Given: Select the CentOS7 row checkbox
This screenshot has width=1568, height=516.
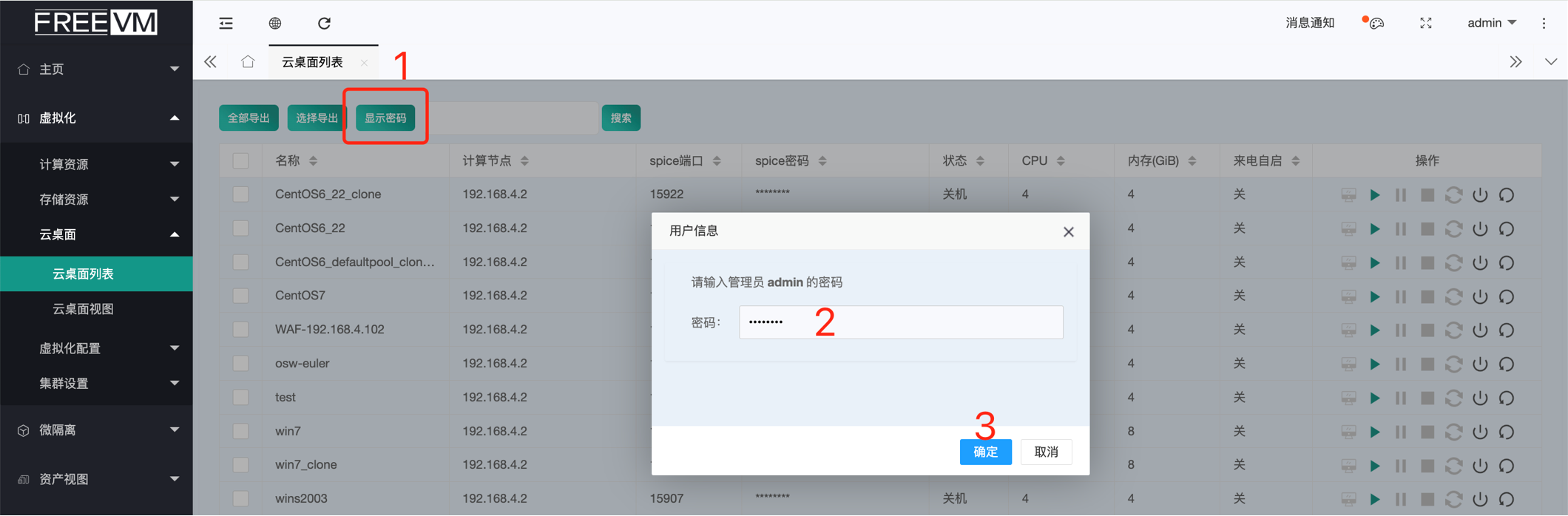Looking at the screenshot, I should tap(240, 296).
